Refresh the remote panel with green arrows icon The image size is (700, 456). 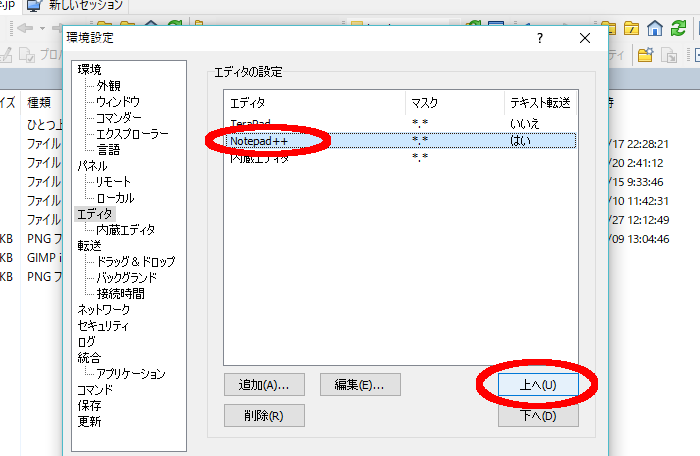pos(678,29)
